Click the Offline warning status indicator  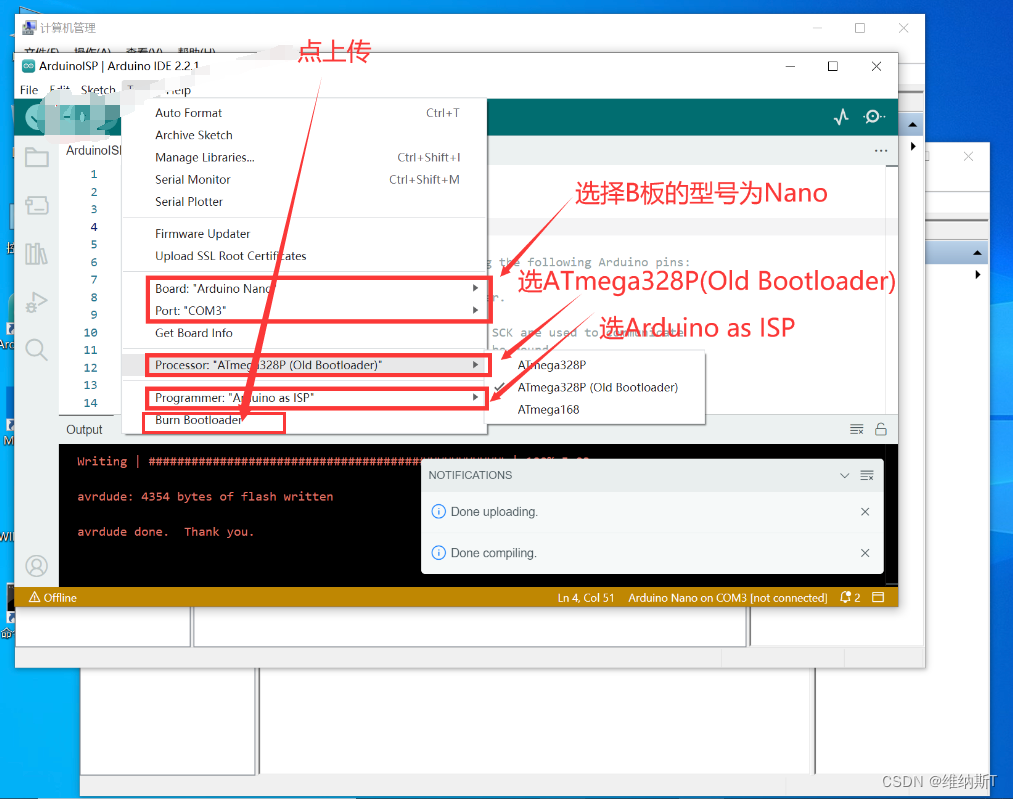pos(52,597)
